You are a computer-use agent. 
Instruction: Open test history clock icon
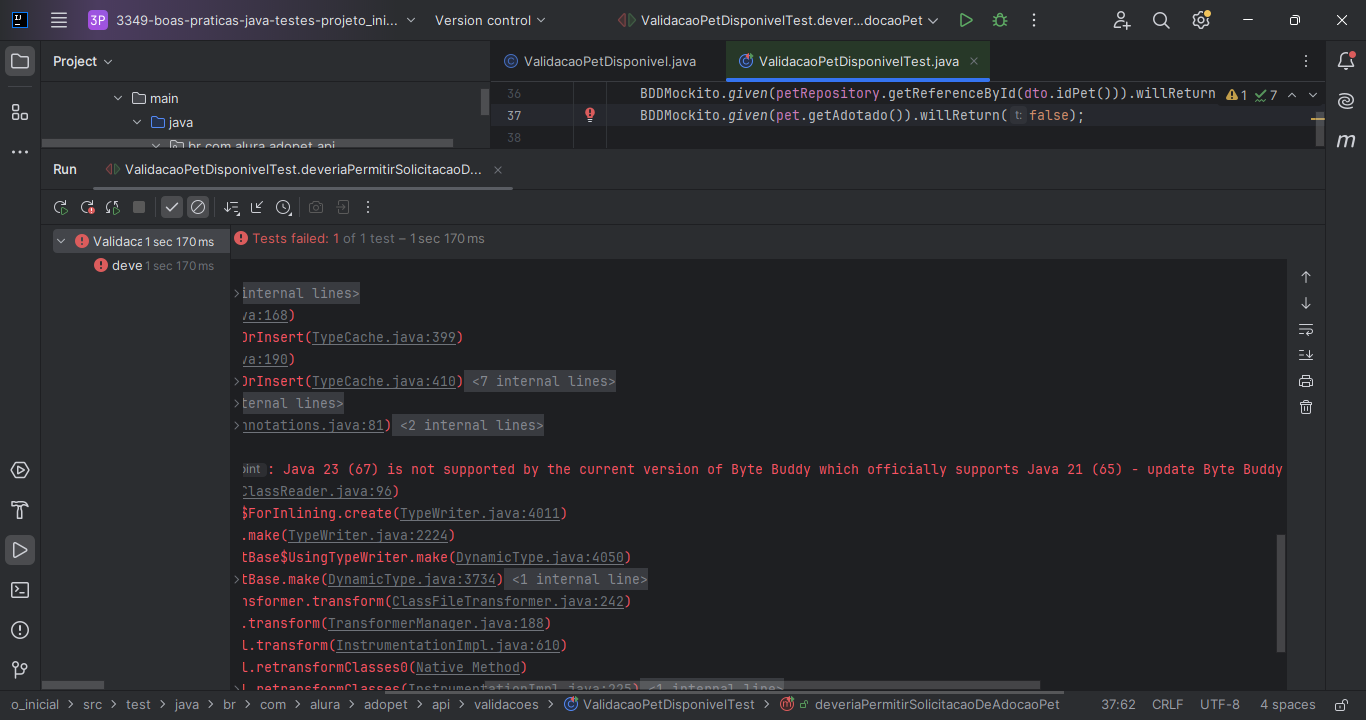tap(284, 207)
